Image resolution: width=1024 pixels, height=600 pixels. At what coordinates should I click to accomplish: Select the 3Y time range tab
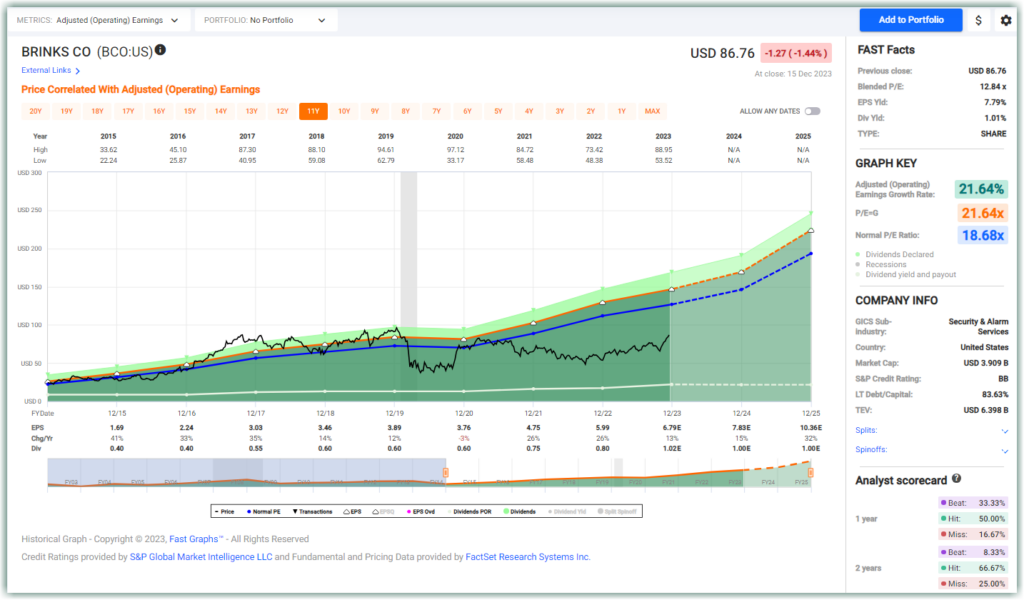tap(560, 112)
